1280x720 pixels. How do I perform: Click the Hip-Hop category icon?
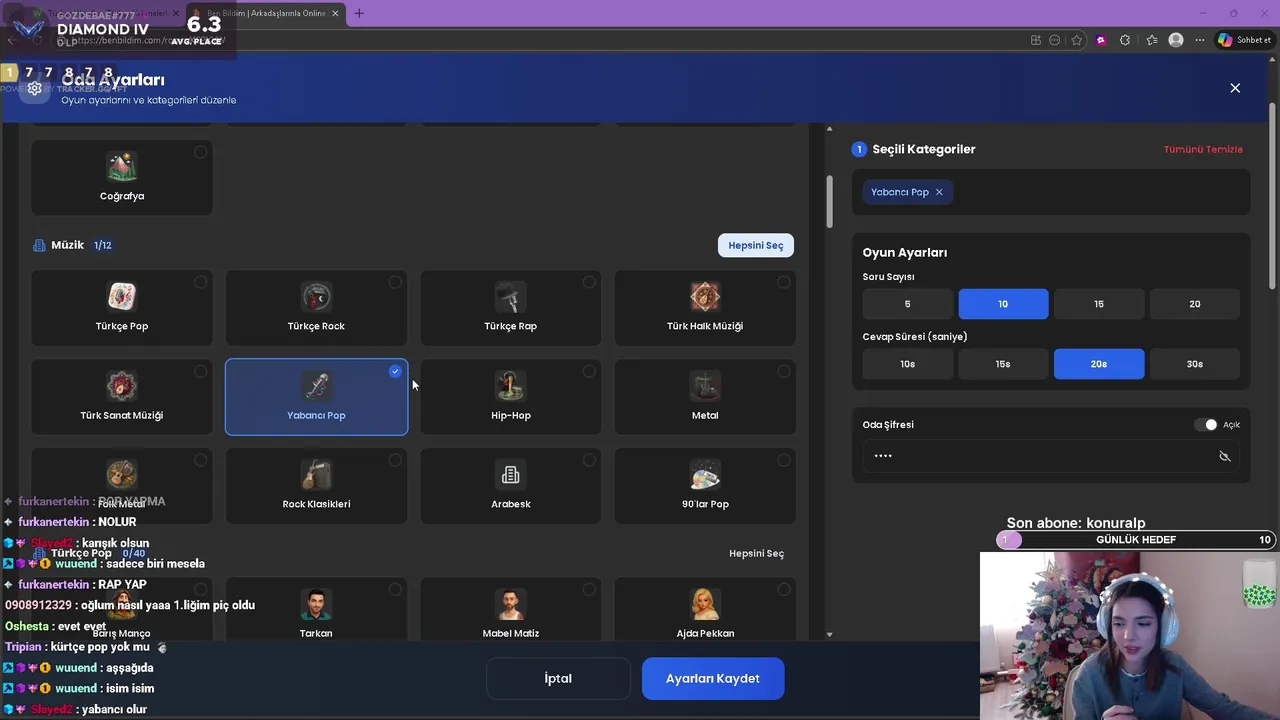(511, 385)
